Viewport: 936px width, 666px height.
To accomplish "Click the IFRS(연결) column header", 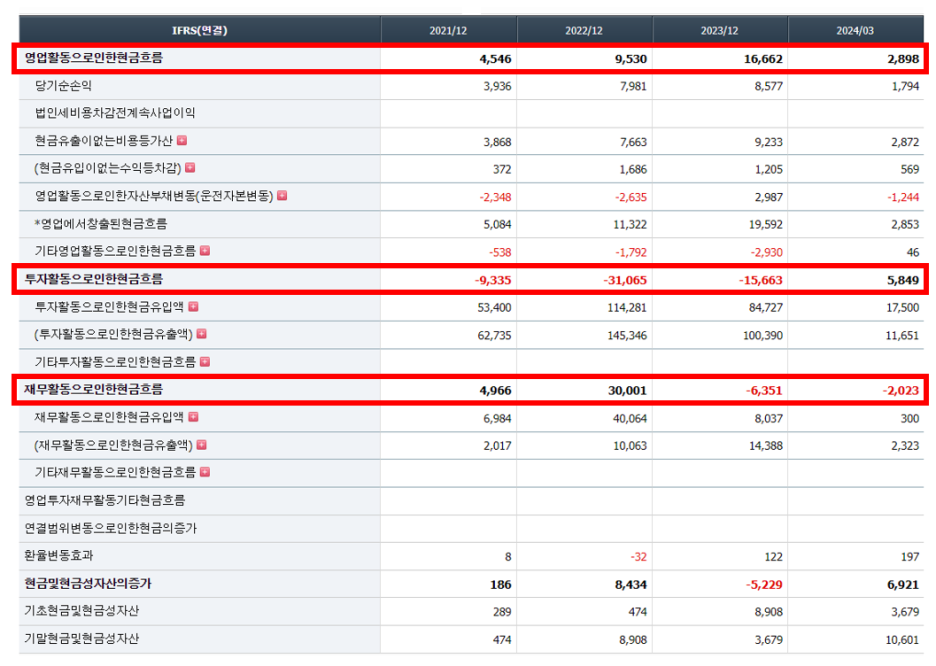I will coord(200,30).
